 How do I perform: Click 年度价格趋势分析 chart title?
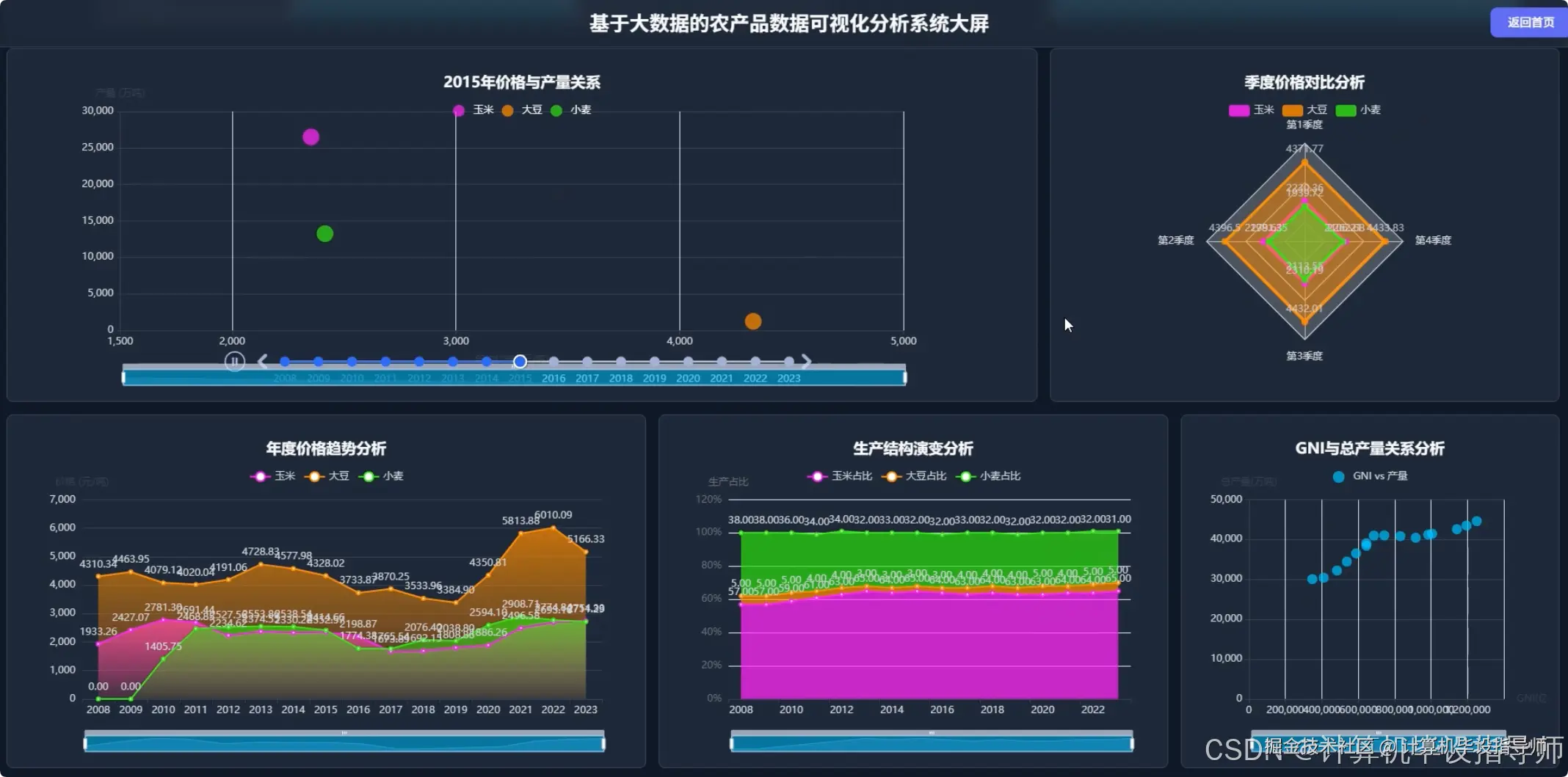click(x=326, y=448)
